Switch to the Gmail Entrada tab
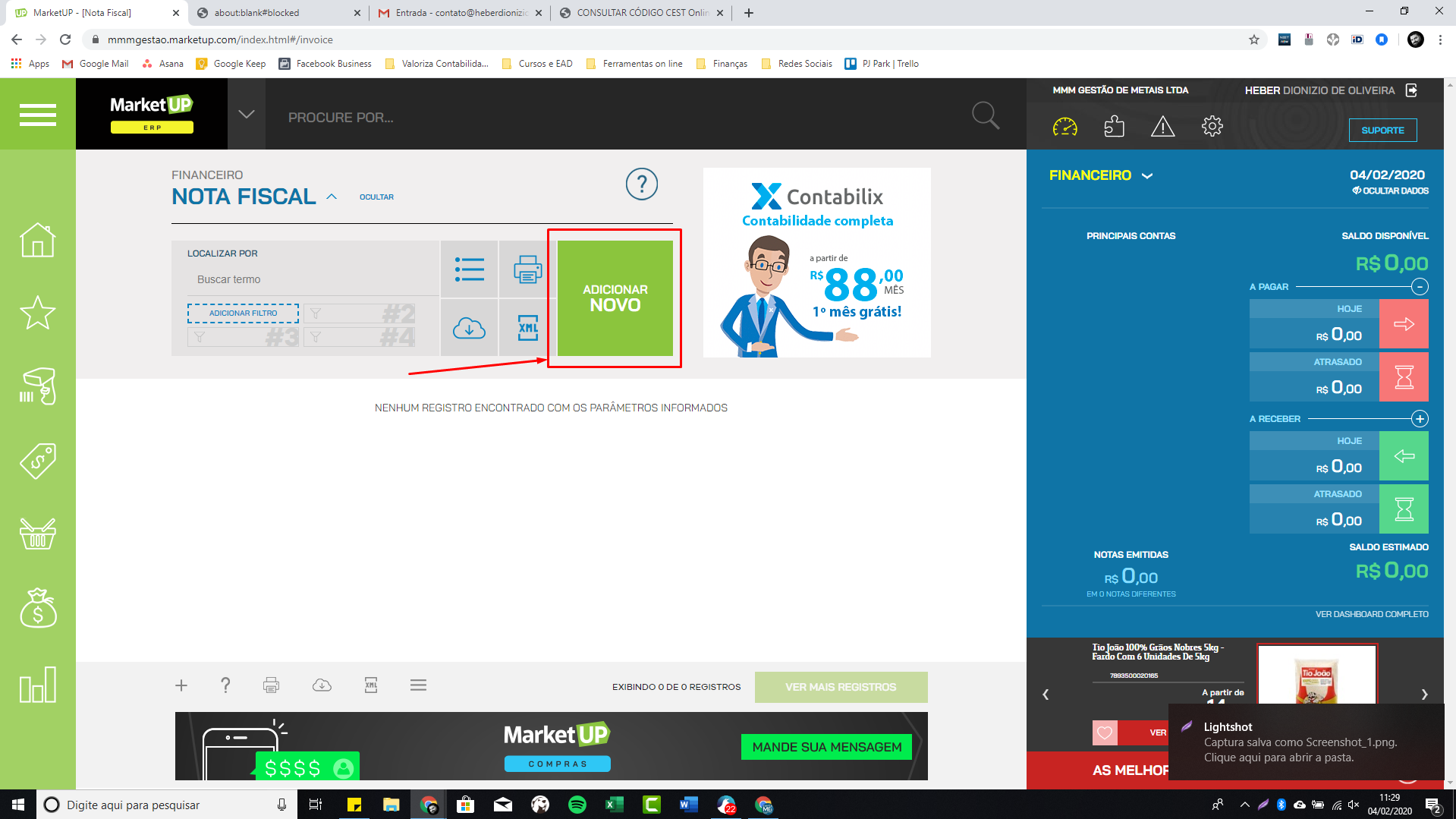1456x819 pixels. 460,13
